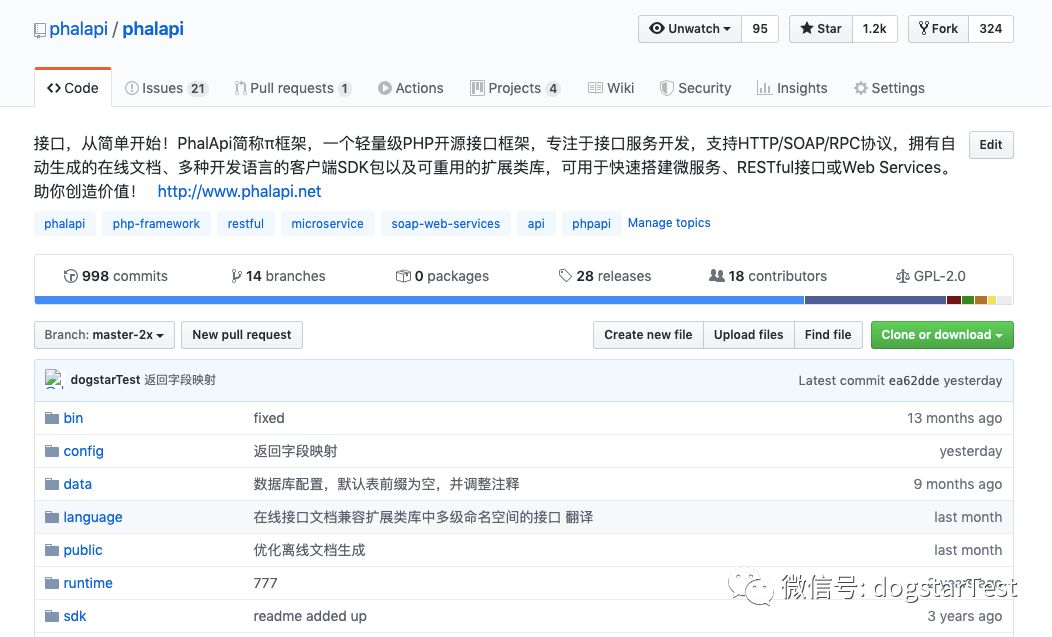
Task: Click the releases tag icon
Action: pos(565,276)
